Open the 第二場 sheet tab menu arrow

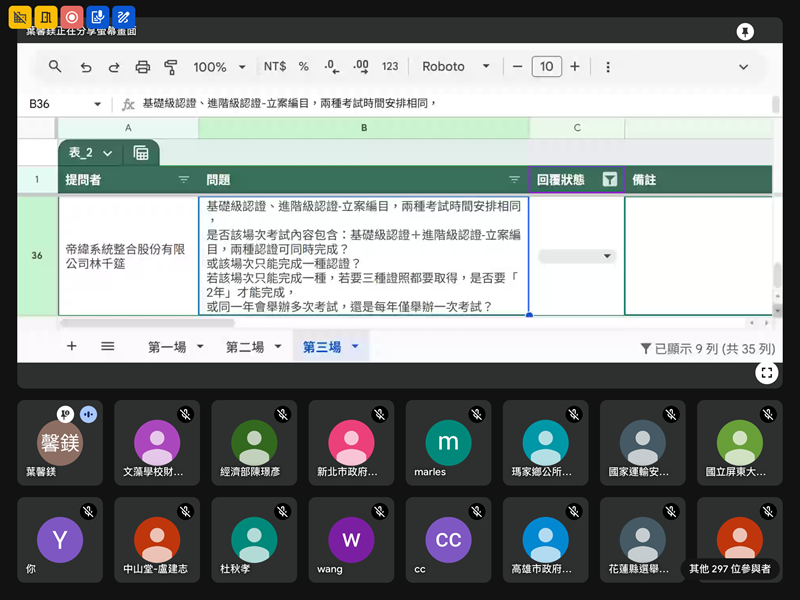[278, 346]
